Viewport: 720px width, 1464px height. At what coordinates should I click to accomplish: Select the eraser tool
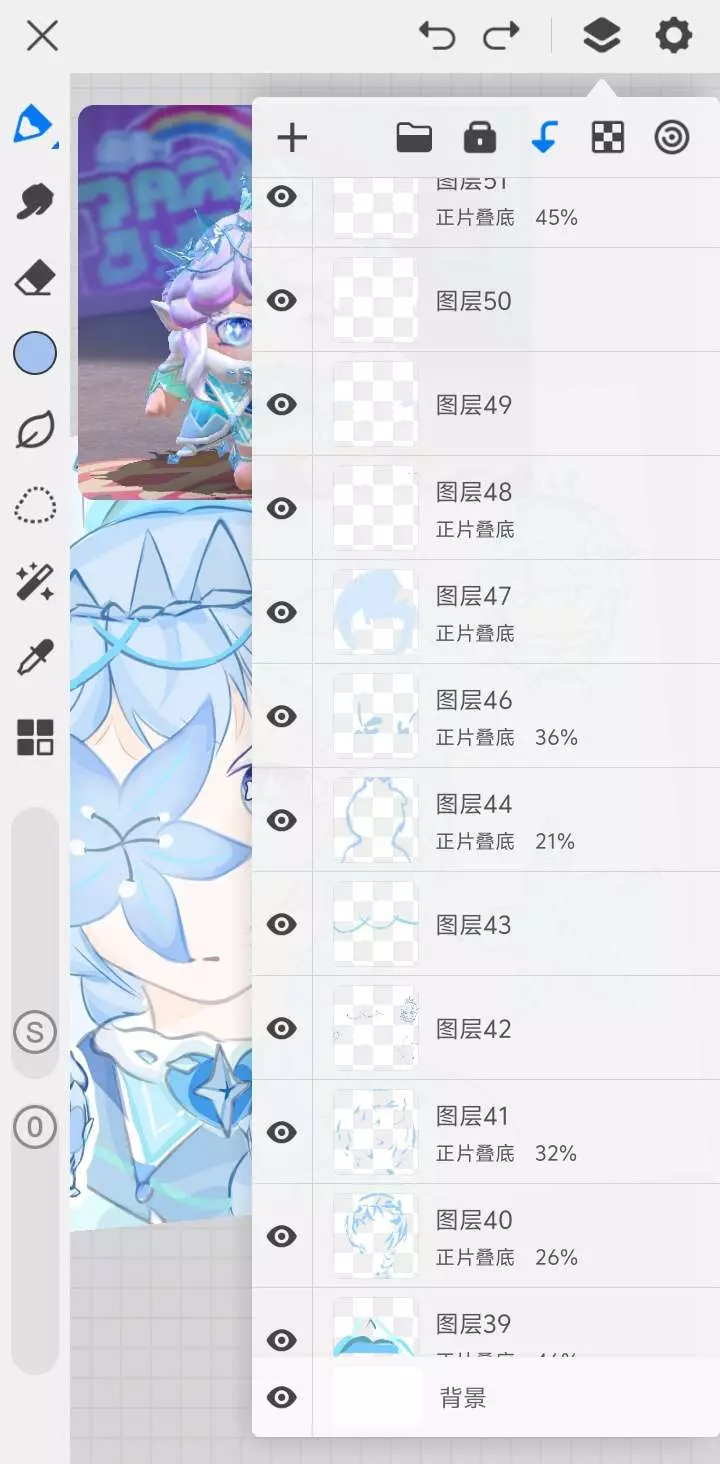coord(35,277)
